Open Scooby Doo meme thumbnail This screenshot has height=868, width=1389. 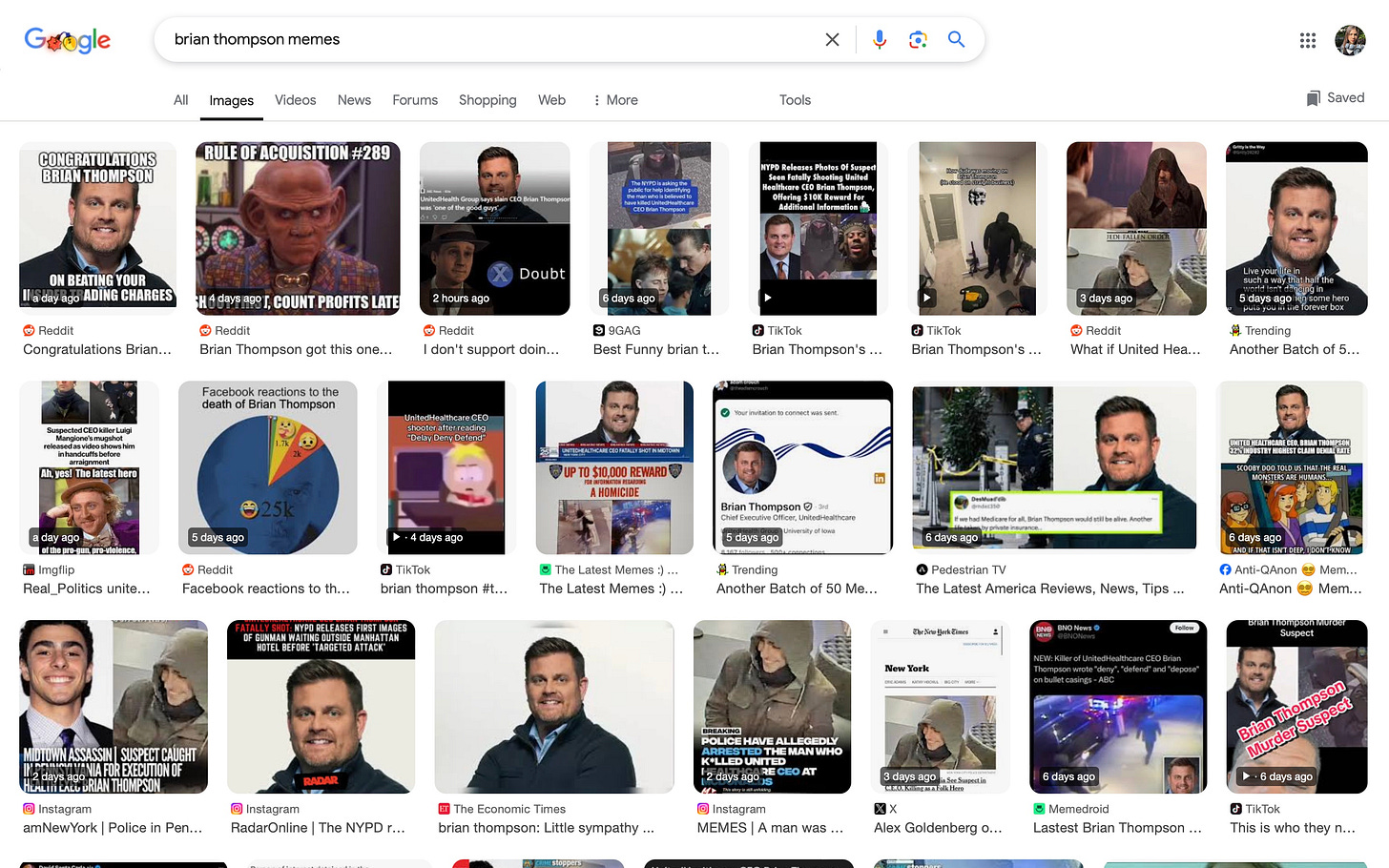point(1292,467)
